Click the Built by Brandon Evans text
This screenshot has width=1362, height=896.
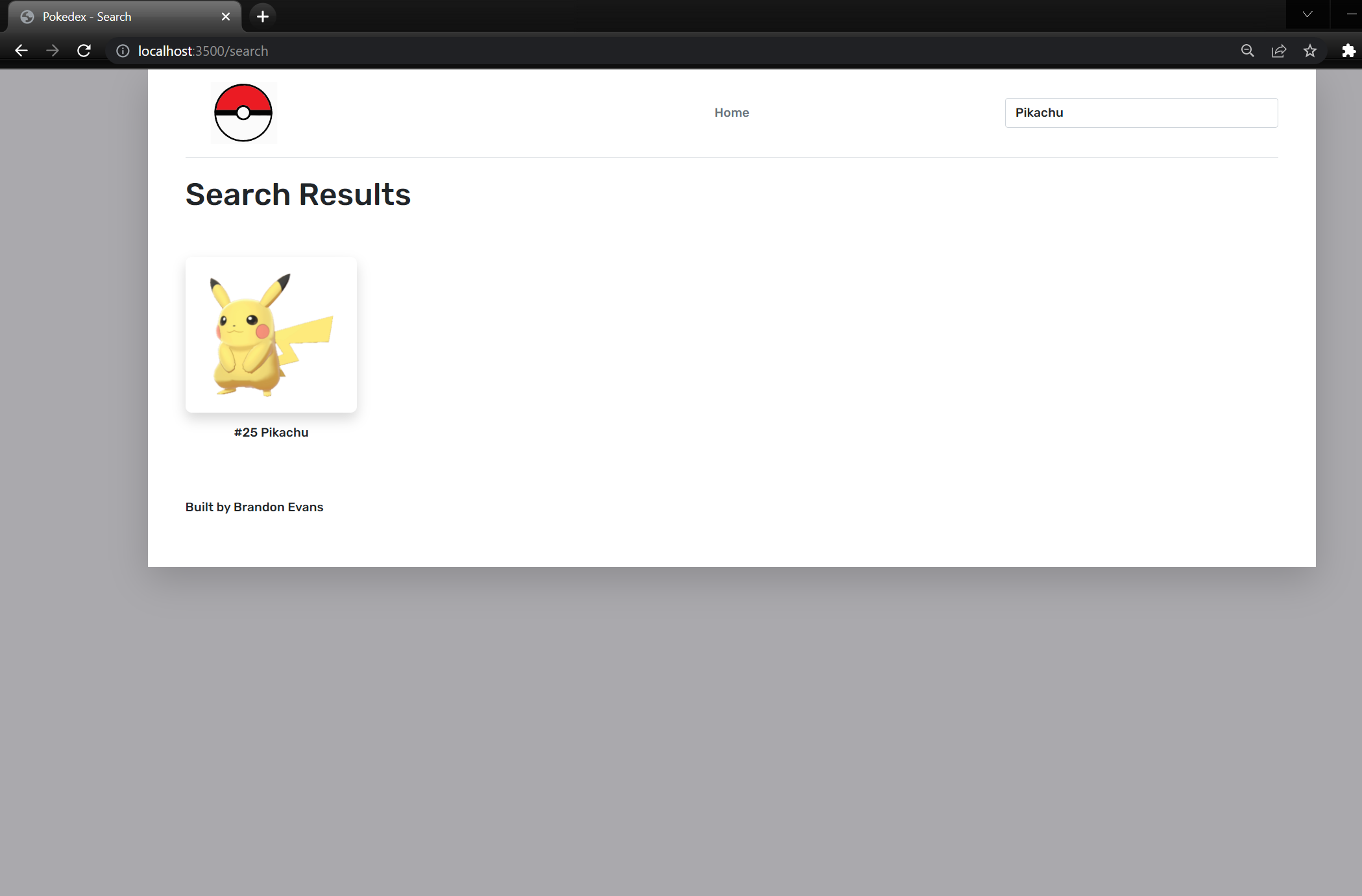[x=254, y=507]
